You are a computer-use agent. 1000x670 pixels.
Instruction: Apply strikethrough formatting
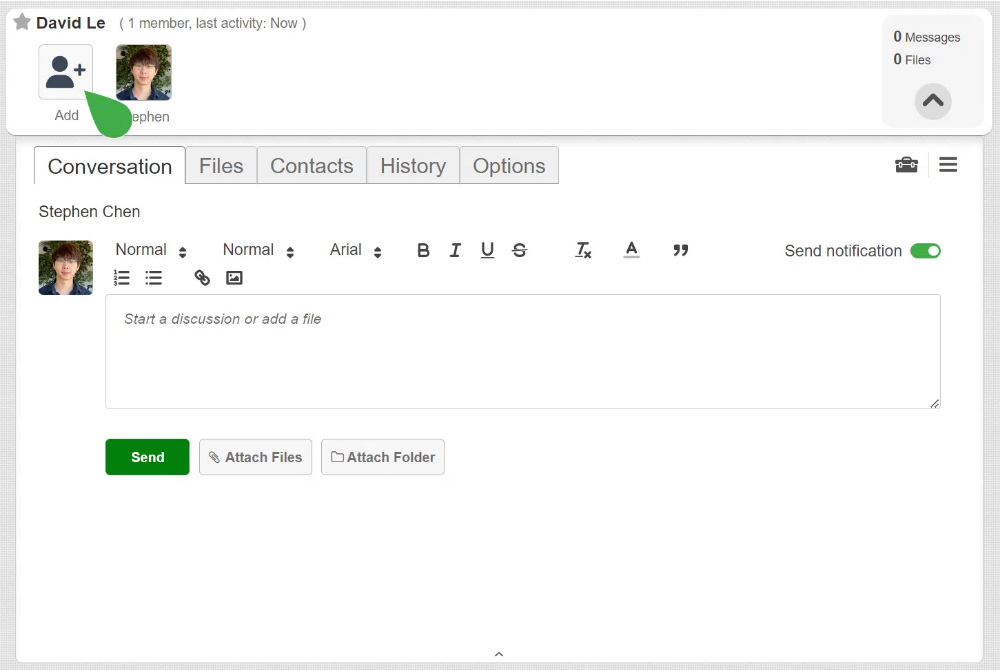tap(520, 251)
